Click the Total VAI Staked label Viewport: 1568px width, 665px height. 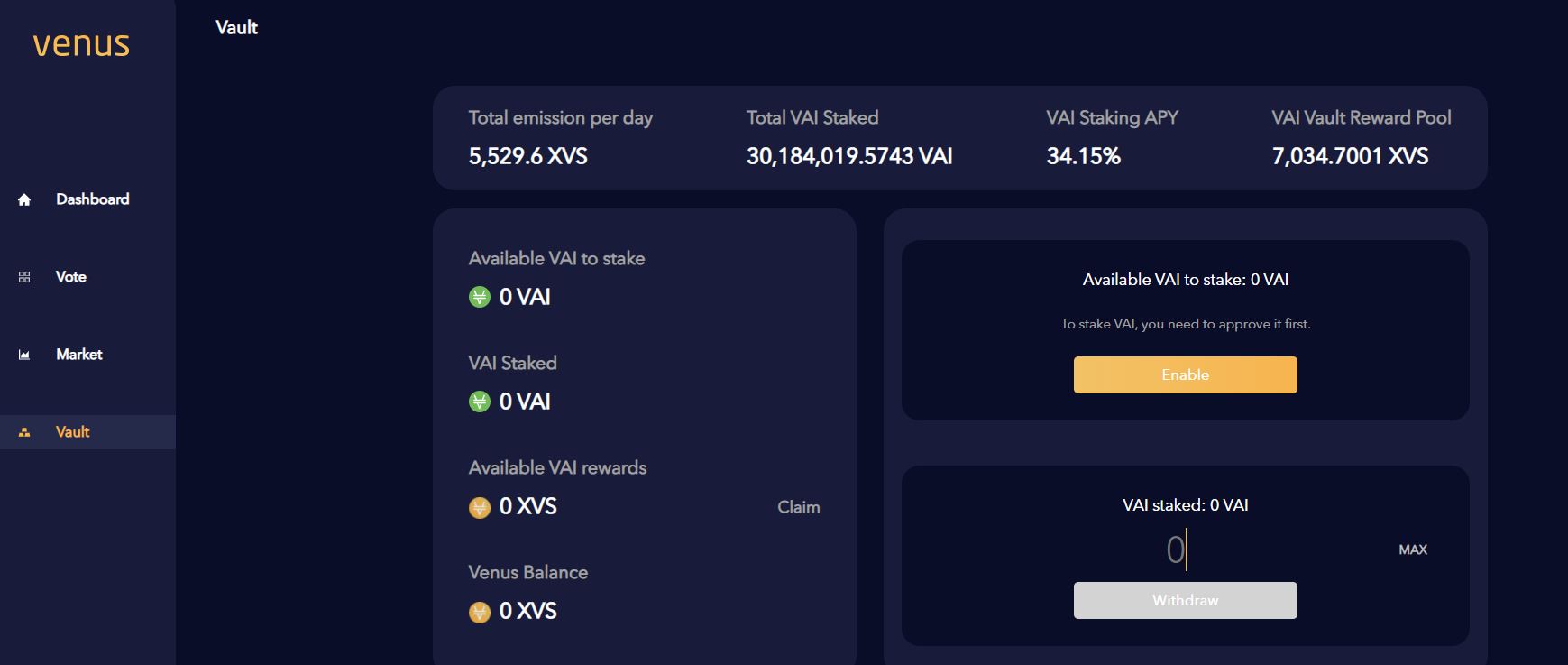click(812, 117)
